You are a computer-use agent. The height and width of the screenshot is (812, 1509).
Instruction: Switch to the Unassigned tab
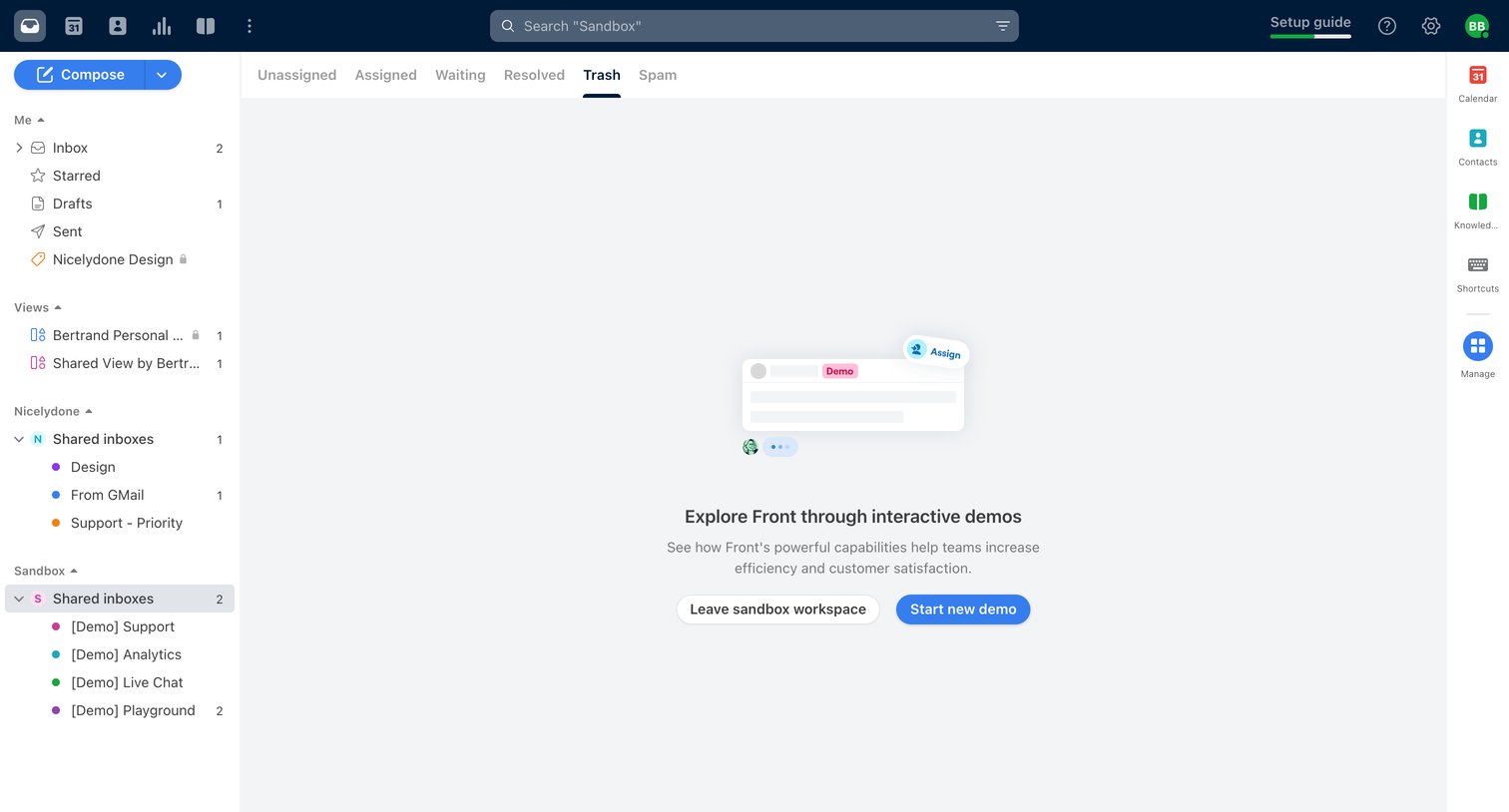(296, 75)
